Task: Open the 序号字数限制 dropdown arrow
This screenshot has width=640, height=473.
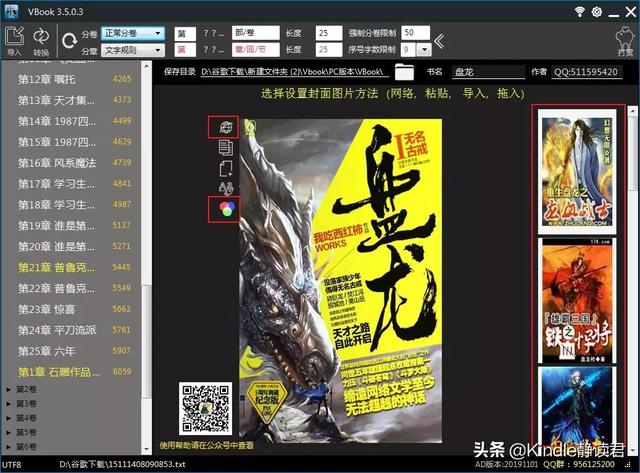Action: [x=424, y=50]
